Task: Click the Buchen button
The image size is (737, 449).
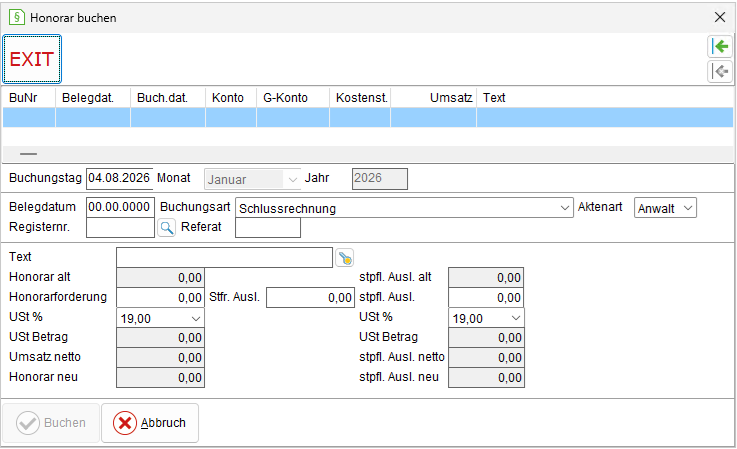Action: point(51,423)
